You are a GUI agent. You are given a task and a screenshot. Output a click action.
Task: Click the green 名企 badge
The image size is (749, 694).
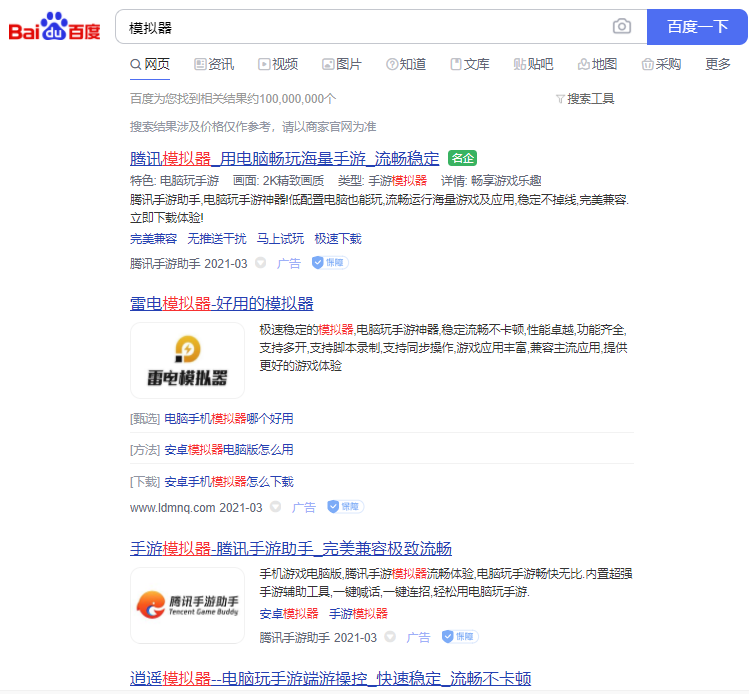tap(462, 158)
